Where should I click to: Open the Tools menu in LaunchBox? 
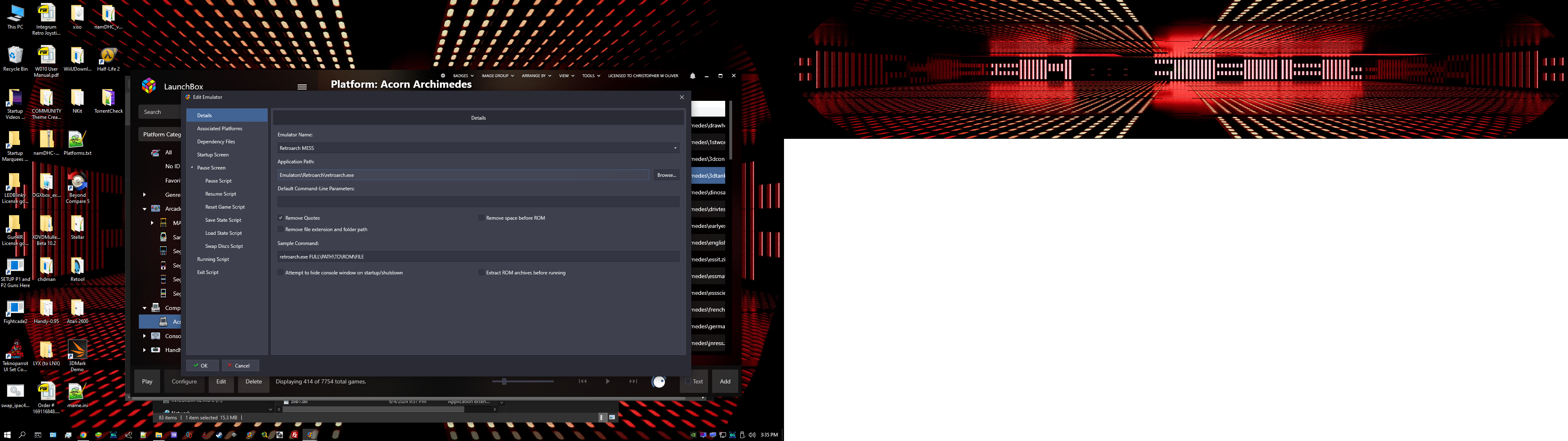[x=591, y=76]
